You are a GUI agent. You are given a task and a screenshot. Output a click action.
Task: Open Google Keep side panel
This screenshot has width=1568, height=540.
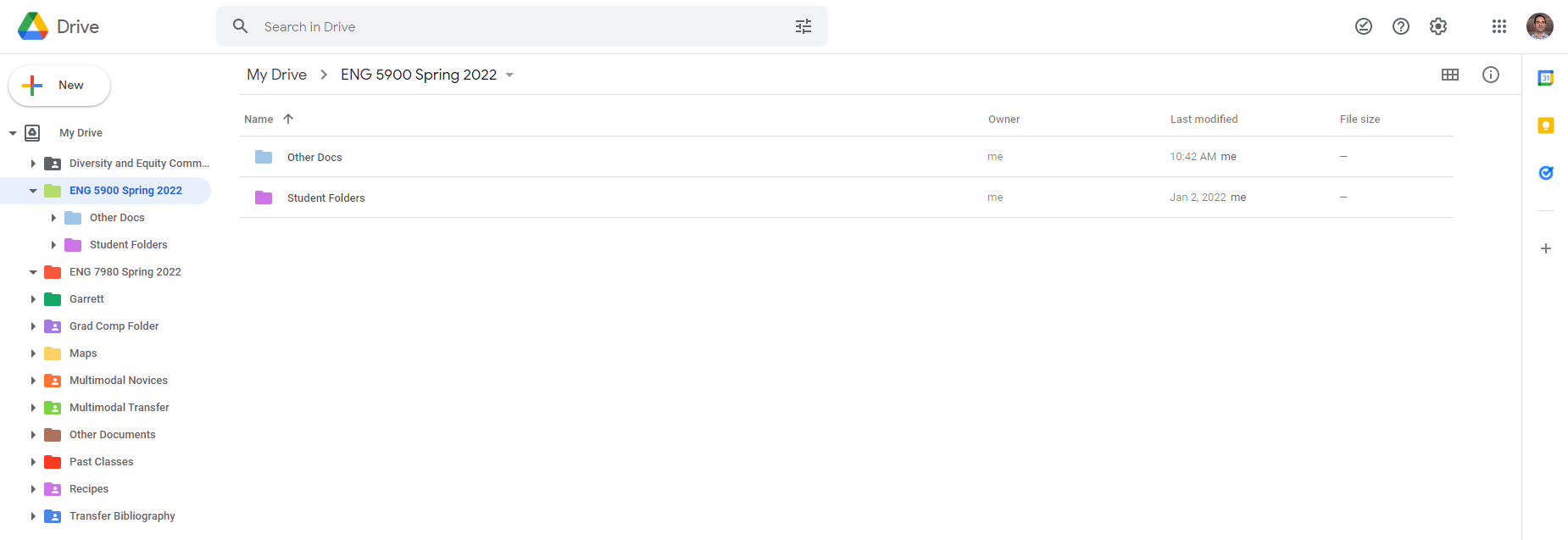1546,125
